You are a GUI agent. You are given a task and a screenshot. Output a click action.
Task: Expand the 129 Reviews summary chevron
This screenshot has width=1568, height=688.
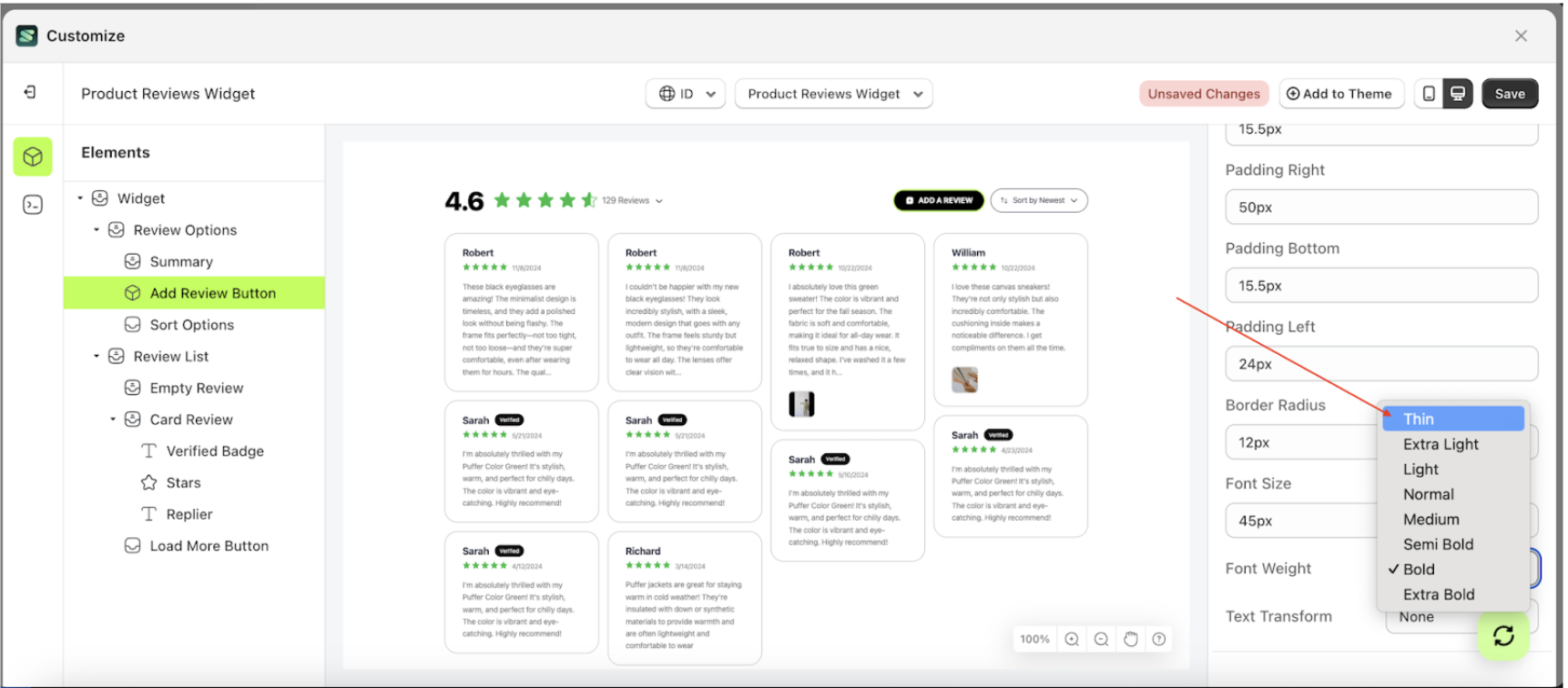point(659,201)
